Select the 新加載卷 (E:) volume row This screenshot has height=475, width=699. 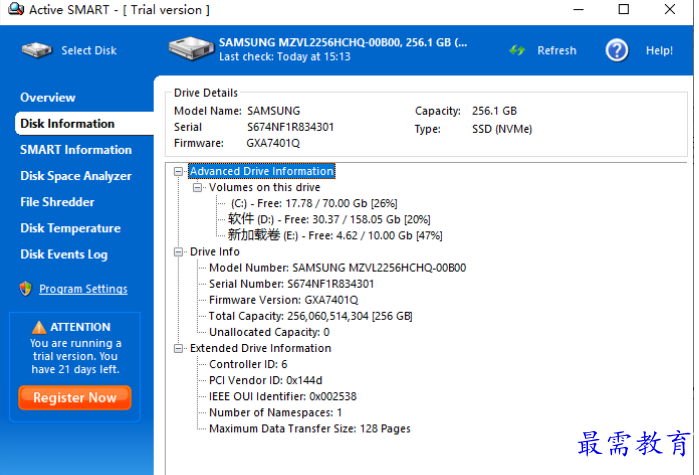(x=335, y=235)
